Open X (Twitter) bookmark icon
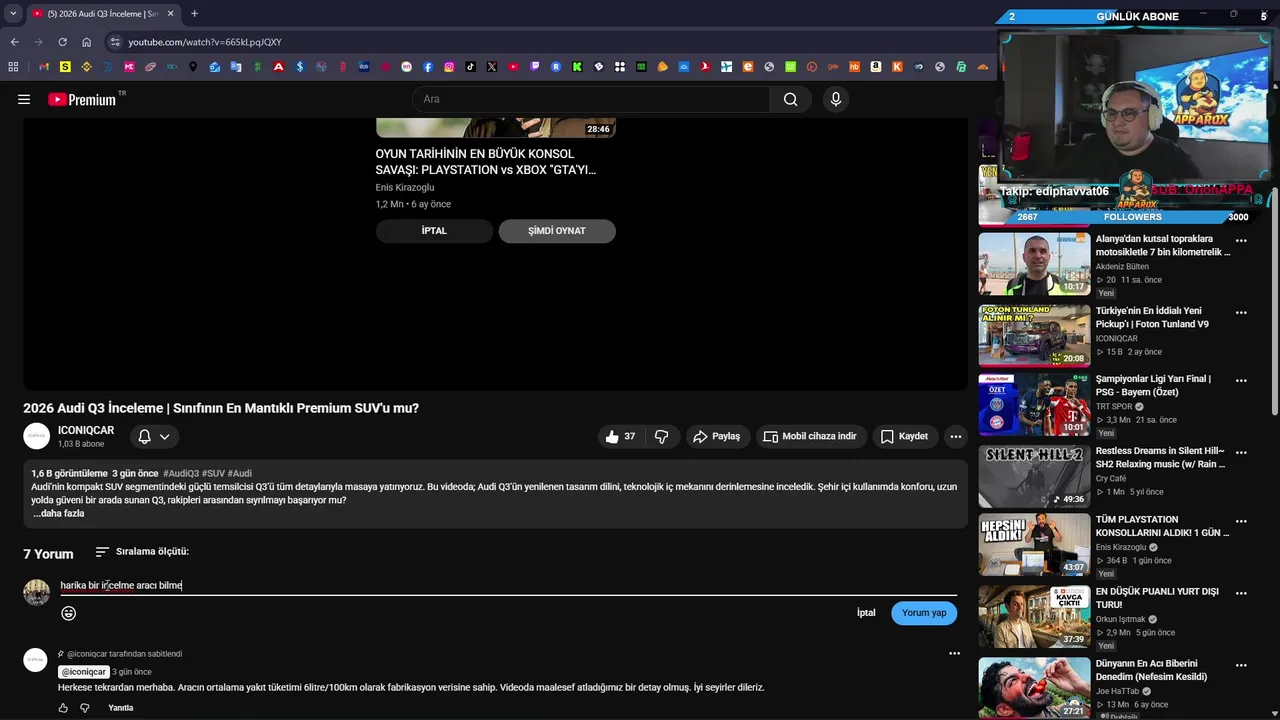Screen dimensions: 1280x720 pos(492,67)
